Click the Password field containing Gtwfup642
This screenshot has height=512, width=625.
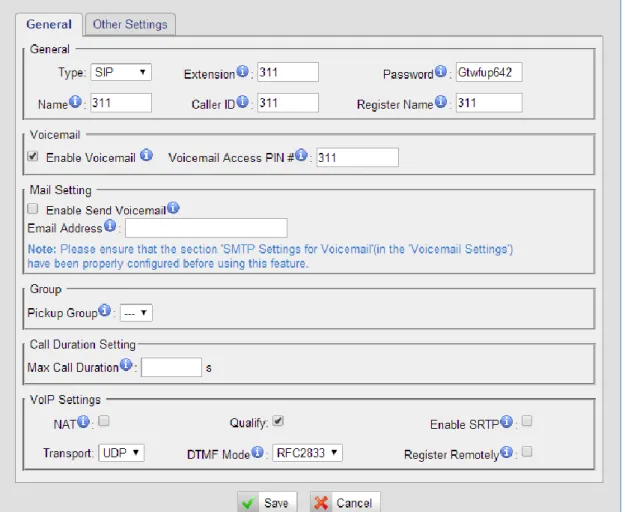click(489, 72)
